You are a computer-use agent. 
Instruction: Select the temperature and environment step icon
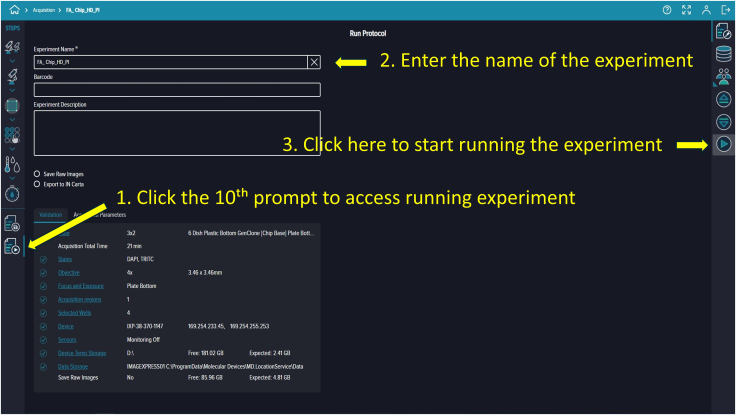[x=12, y=165]
